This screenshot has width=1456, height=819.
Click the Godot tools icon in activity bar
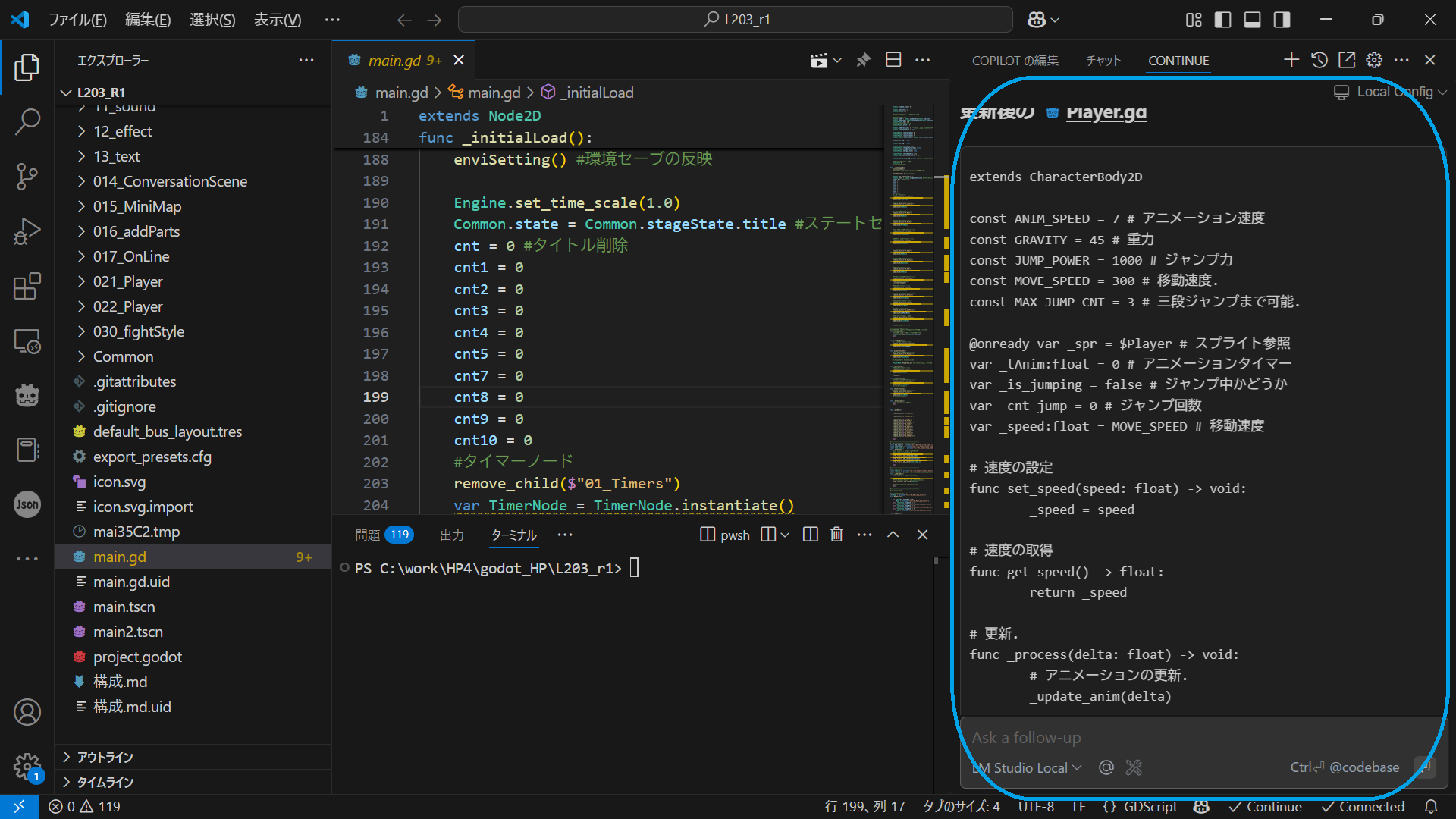27,395
